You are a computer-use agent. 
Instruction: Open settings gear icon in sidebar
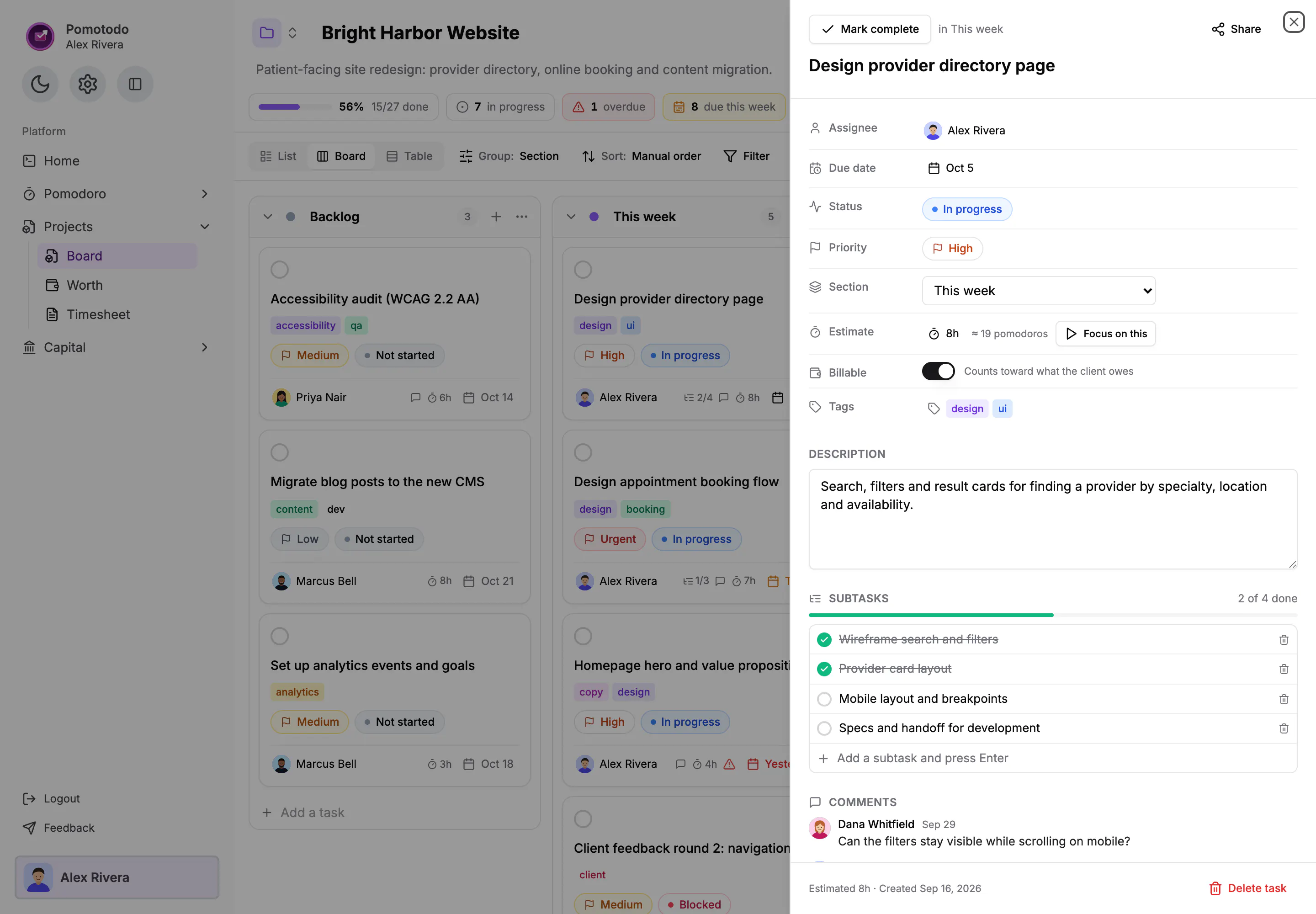click(x=88, y=84)
